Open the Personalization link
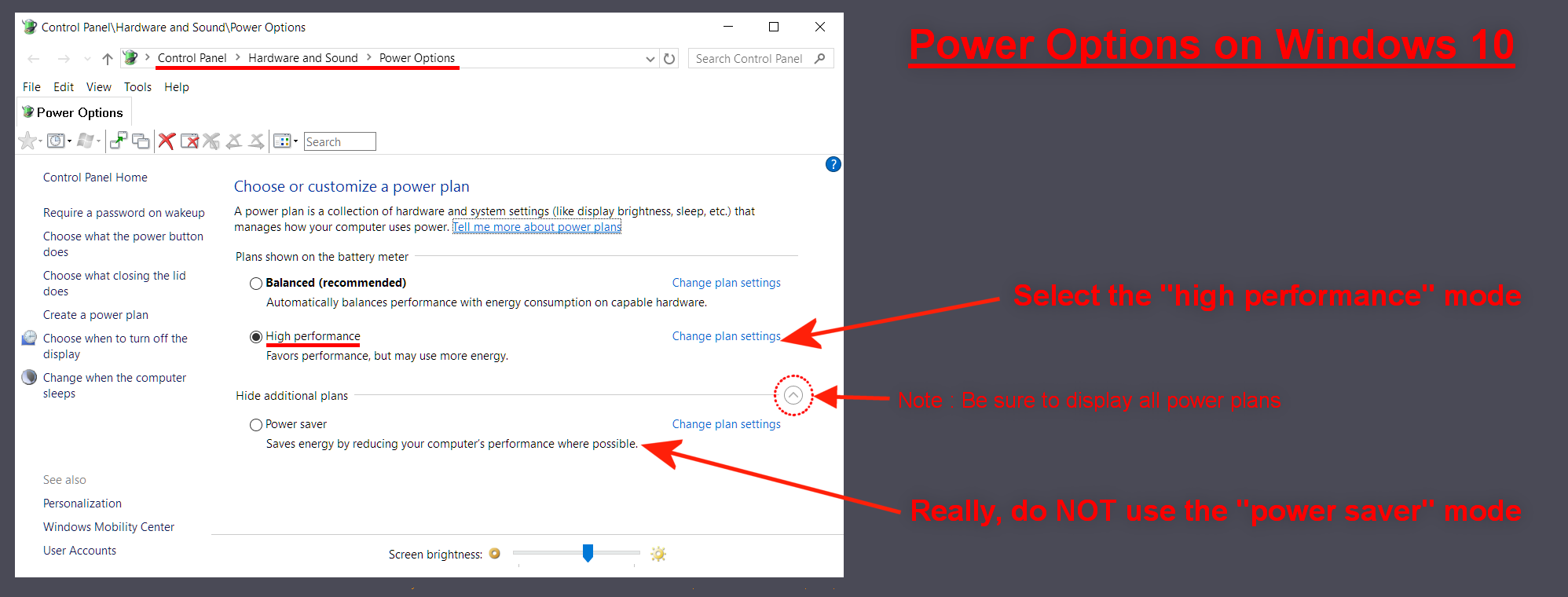 click(82, 504)
